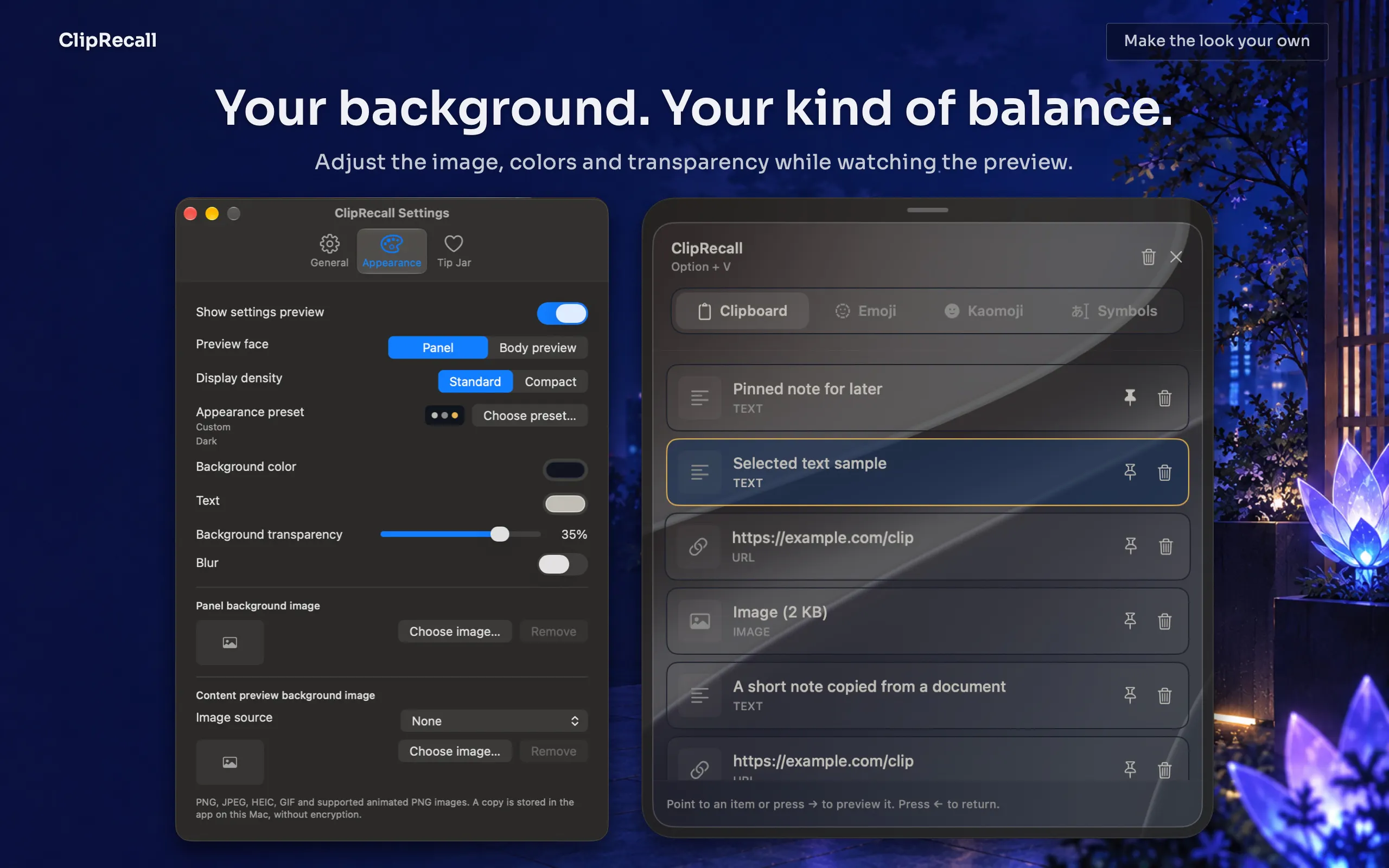Select the Clipboard tab in preview
Image resolution: width=1389 pixels, height=868 pixels.
(x=742, y=310)
